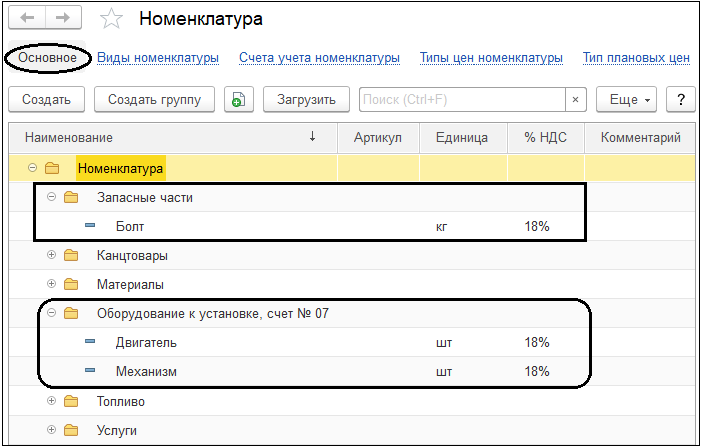The height and width of the screenshot is (448, 701).
Task: Collapse the root Номенклатура group
Action: click(x=32, y=168)
